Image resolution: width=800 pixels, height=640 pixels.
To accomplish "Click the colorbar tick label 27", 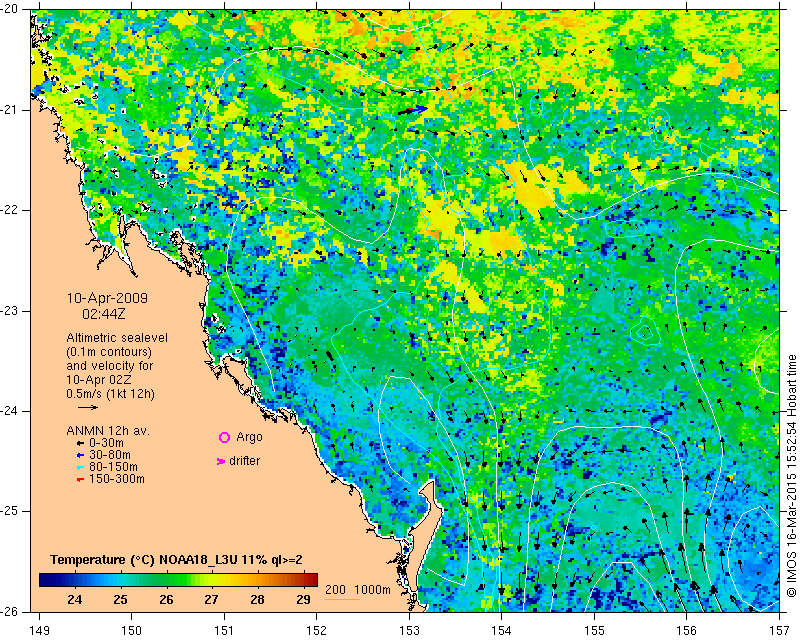I will [212, 600].
